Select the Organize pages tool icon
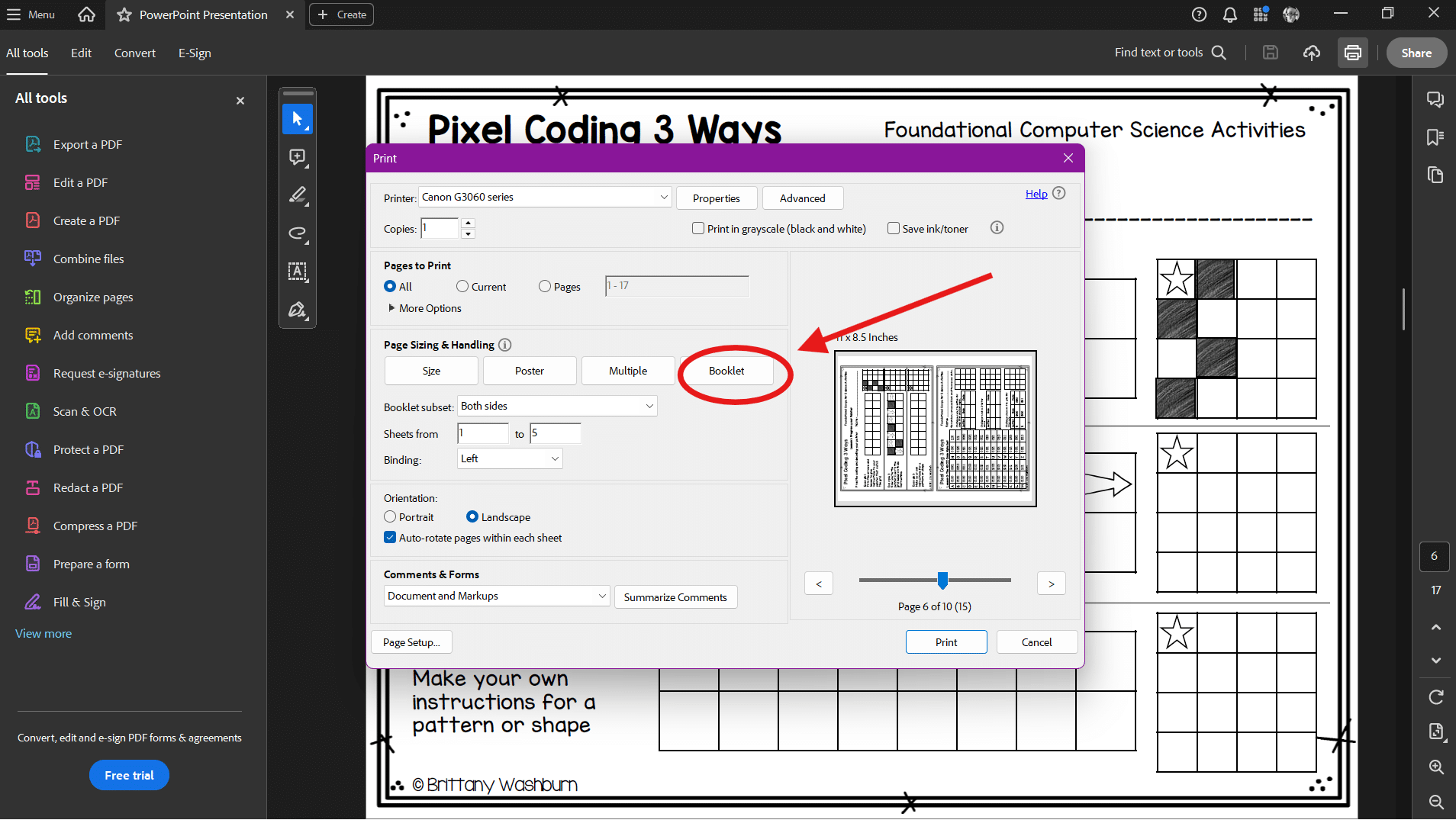The height and width of the screenshot is (820, 1456). 33,297
